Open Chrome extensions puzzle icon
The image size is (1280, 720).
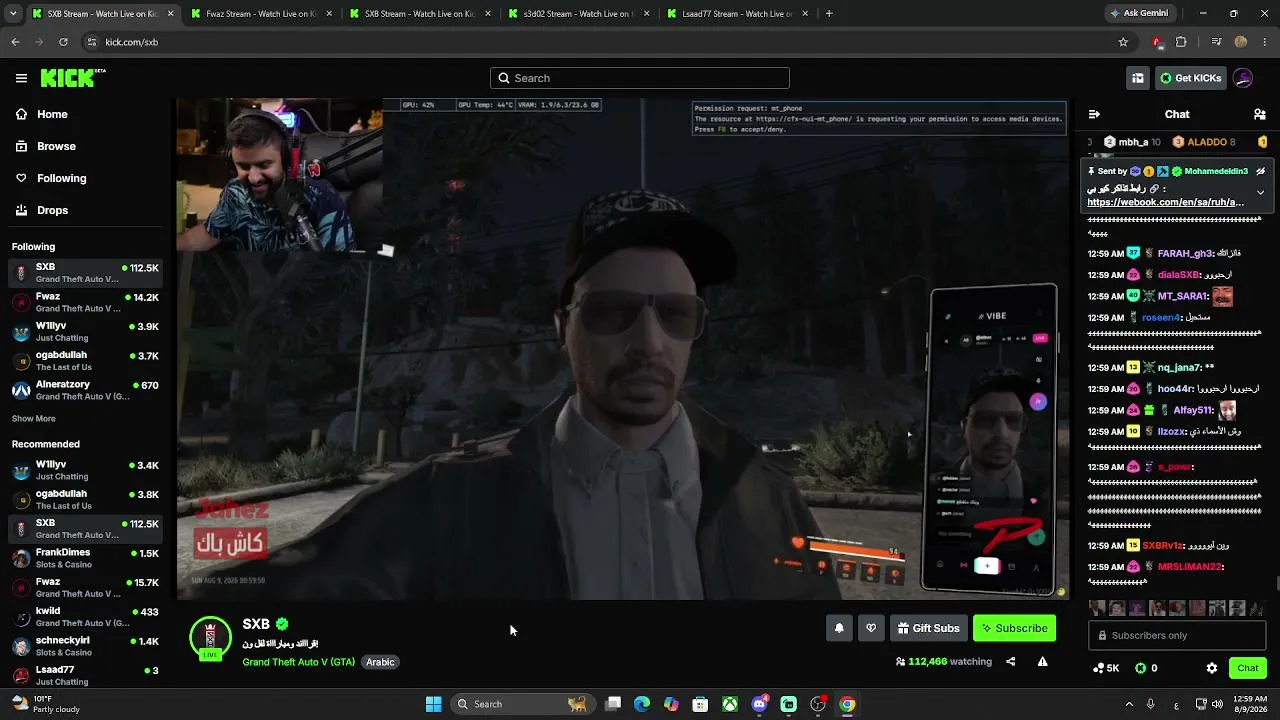(x=1181, y=42)
